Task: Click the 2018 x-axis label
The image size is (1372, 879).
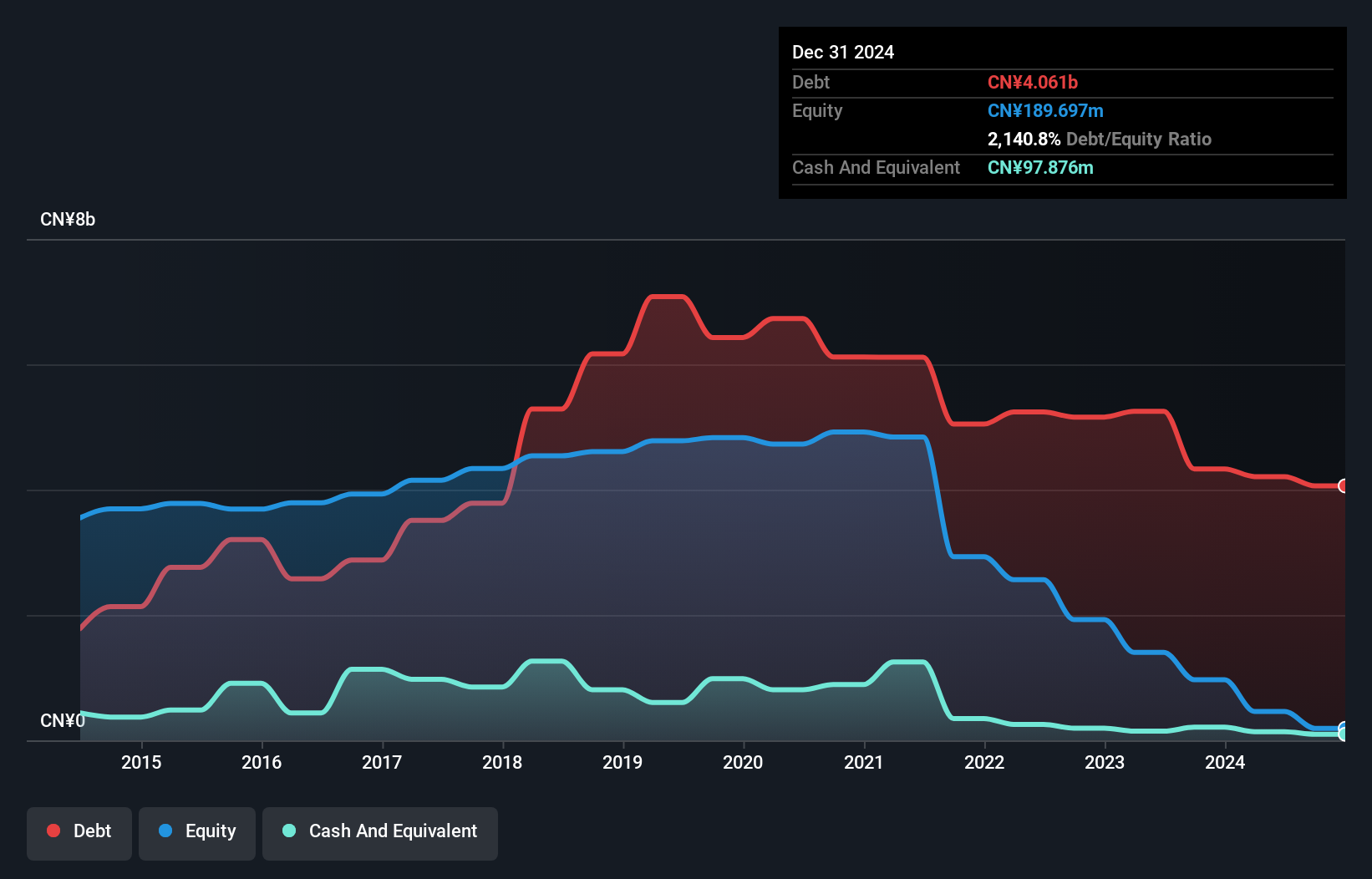Action: coord(502,762)
